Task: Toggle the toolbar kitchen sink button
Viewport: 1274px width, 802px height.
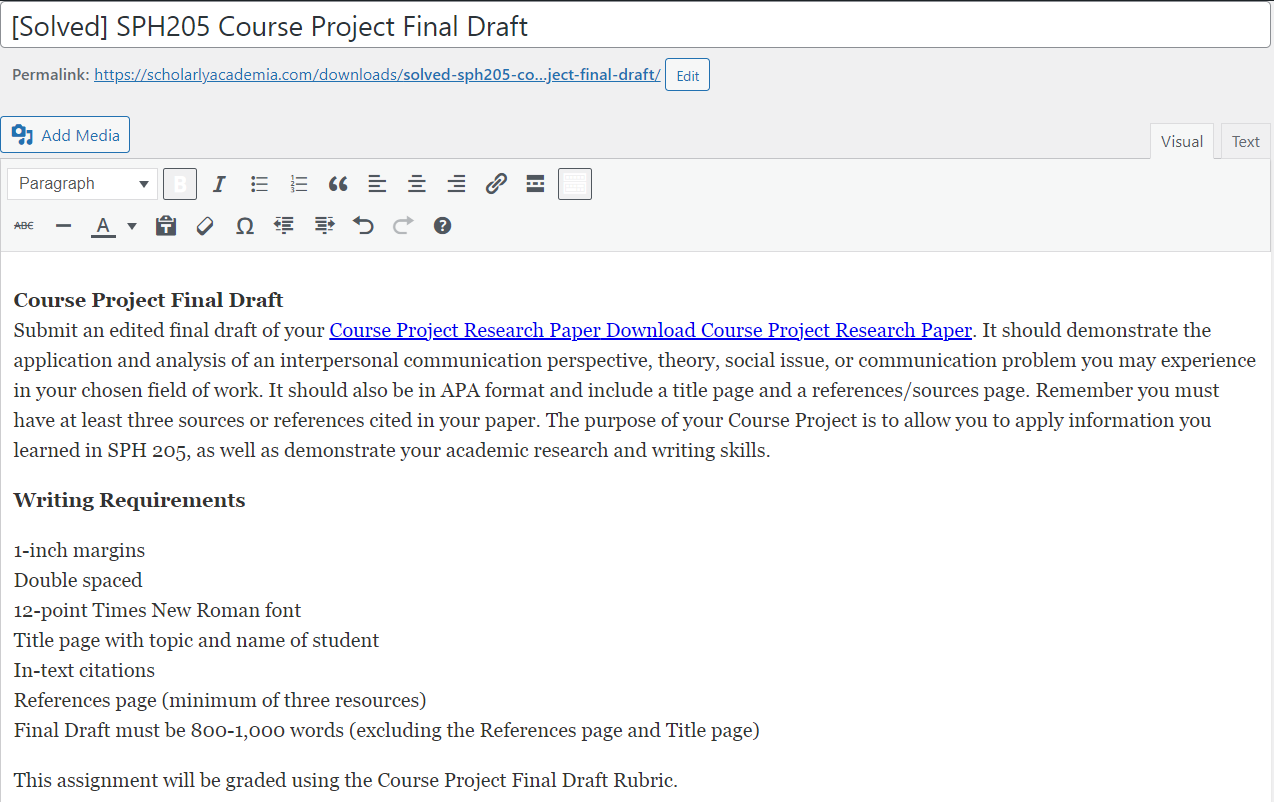Action: click(x=575, y=184)
